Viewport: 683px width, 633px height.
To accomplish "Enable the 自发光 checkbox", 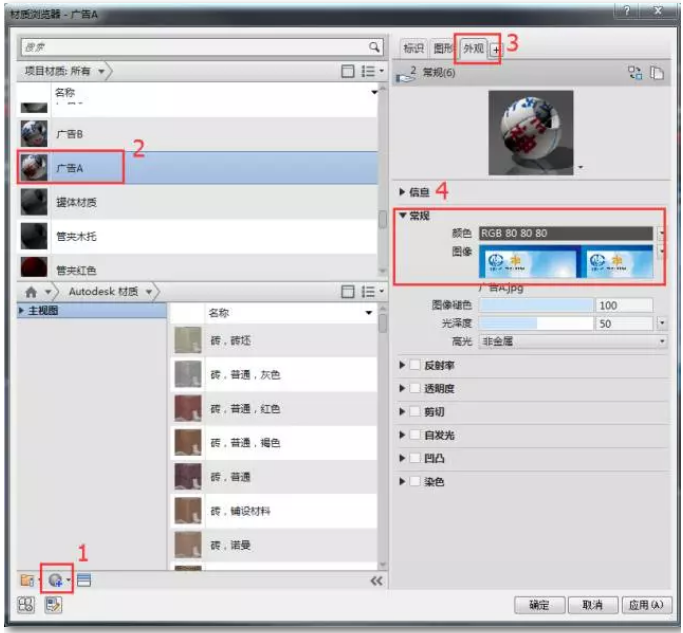I will pos(415,435).
